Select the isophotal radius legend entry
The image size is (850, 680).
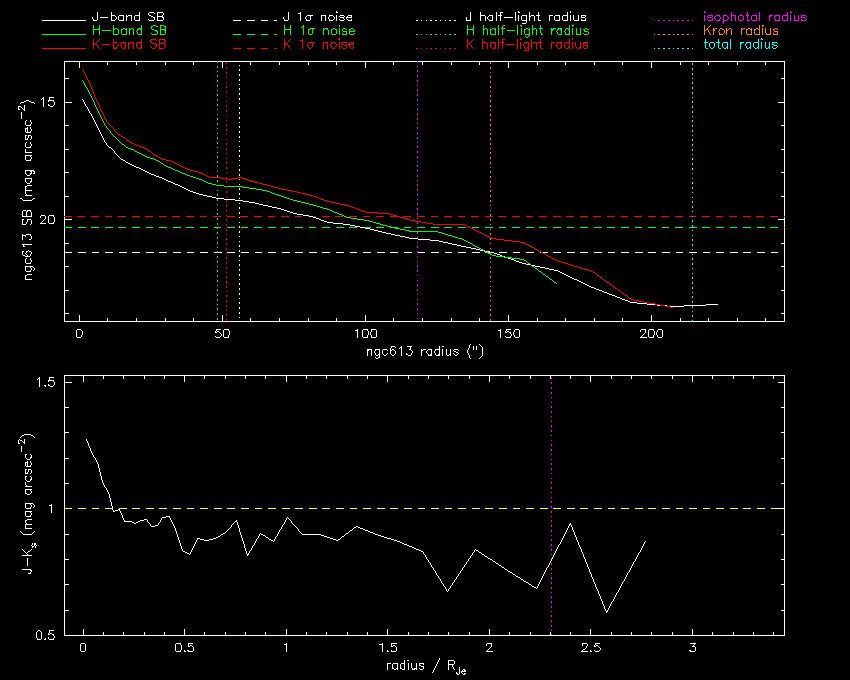tap(755, 18)
